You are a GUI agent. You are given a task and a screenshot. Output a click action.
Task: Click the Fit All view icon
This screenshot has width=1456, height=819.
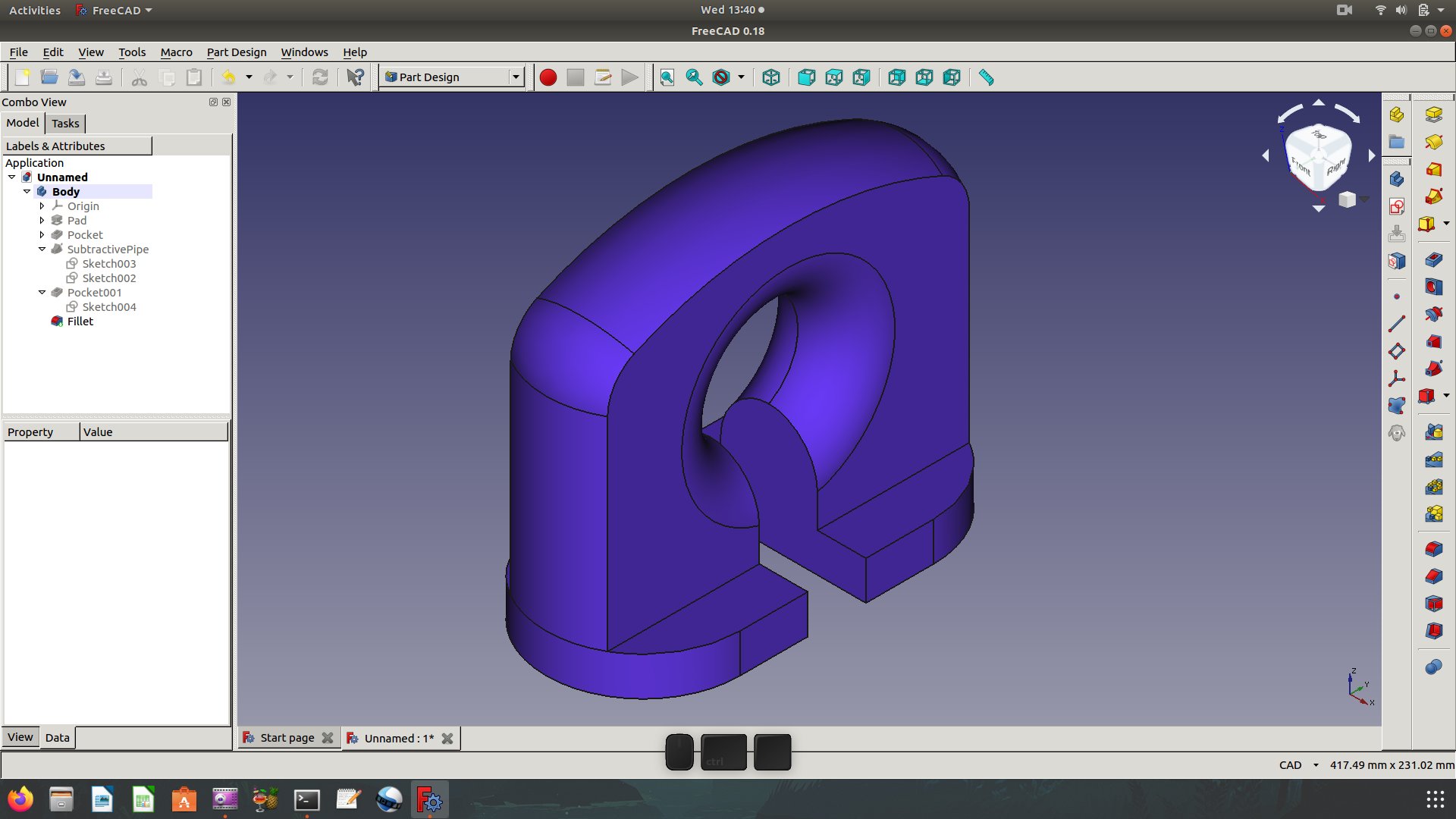click(x=667, y=77)
